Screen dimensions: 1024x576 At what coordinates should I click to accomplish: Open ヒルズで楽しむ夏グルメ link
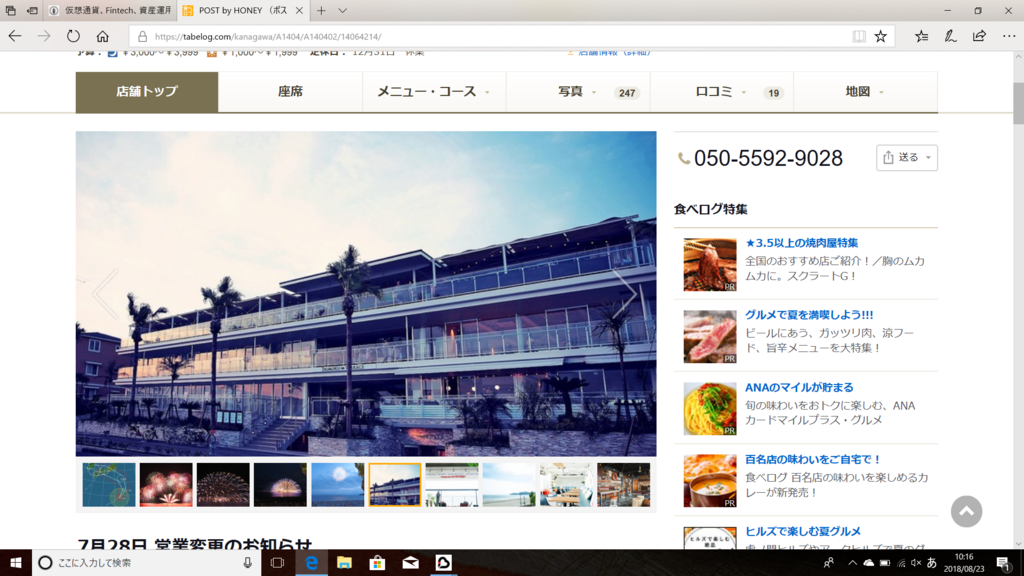point(803,532)
